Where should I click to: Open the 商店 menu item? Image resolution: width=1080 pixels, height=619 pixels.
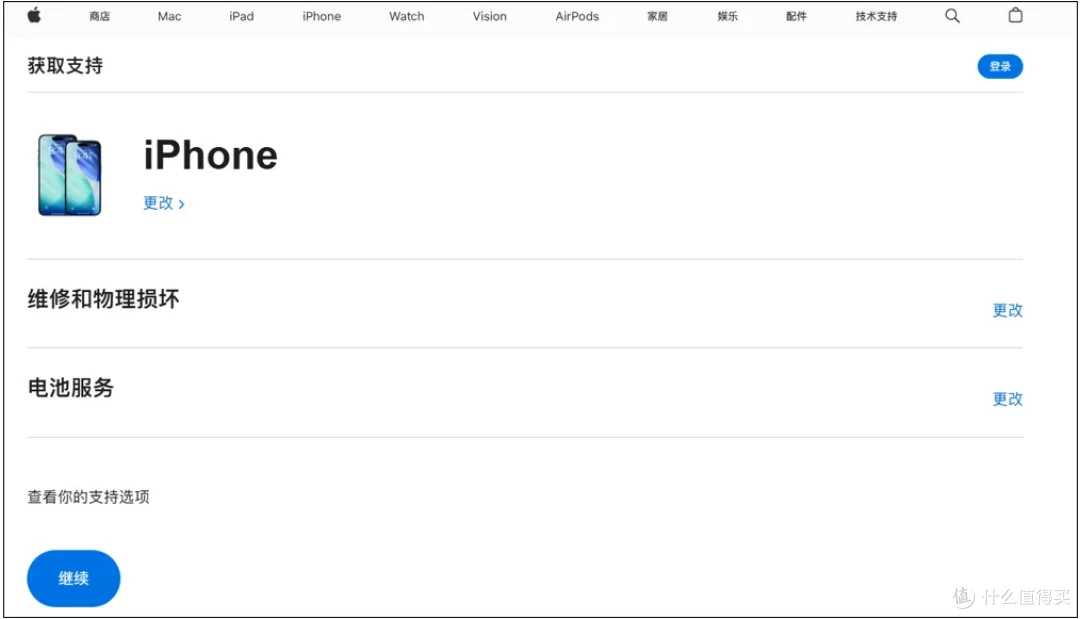pyautogui.click(x=100, y=16)
